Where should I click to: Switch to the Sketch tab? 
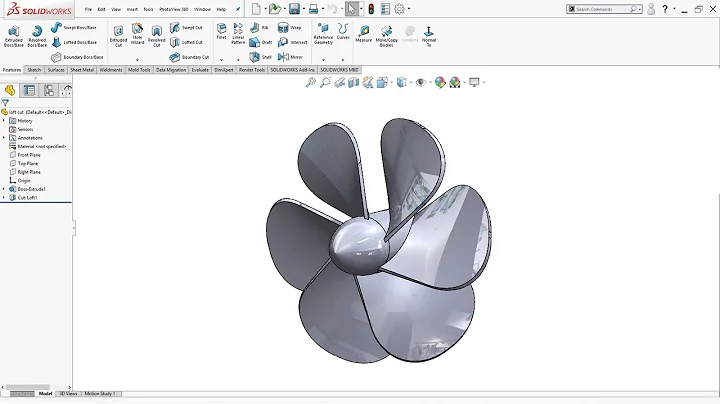point(34,70)
